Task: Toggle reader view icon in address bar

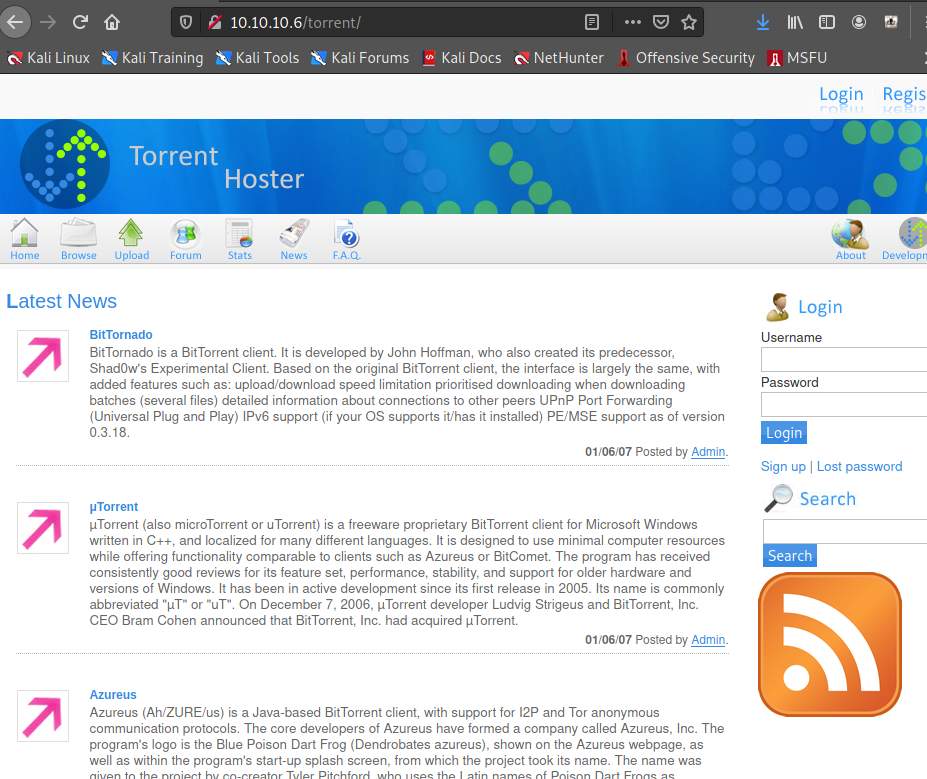Action: click(x=592, y=22)
